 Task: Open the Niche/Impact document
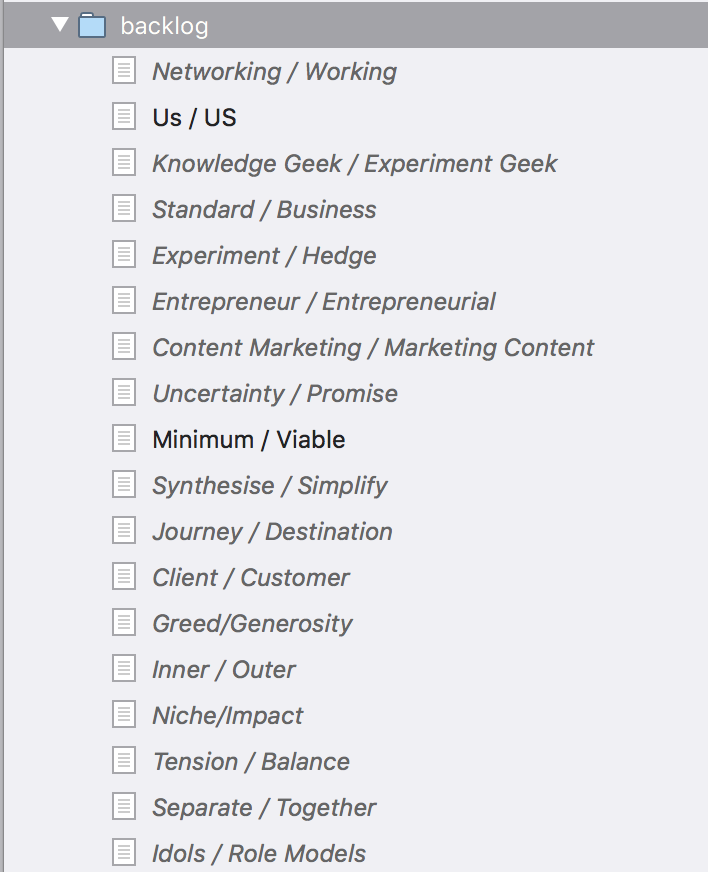tap(227, 715)
